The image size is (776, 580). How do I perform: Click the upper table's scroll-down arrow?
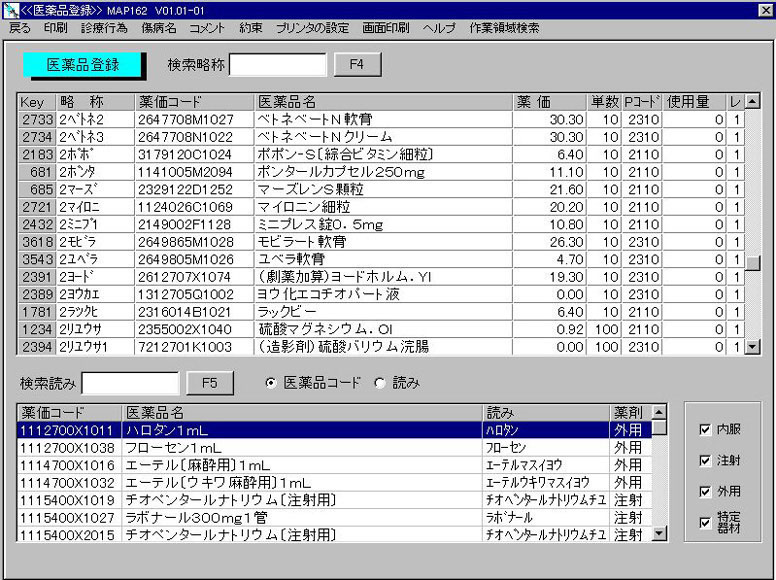click(x=753, y=347)
